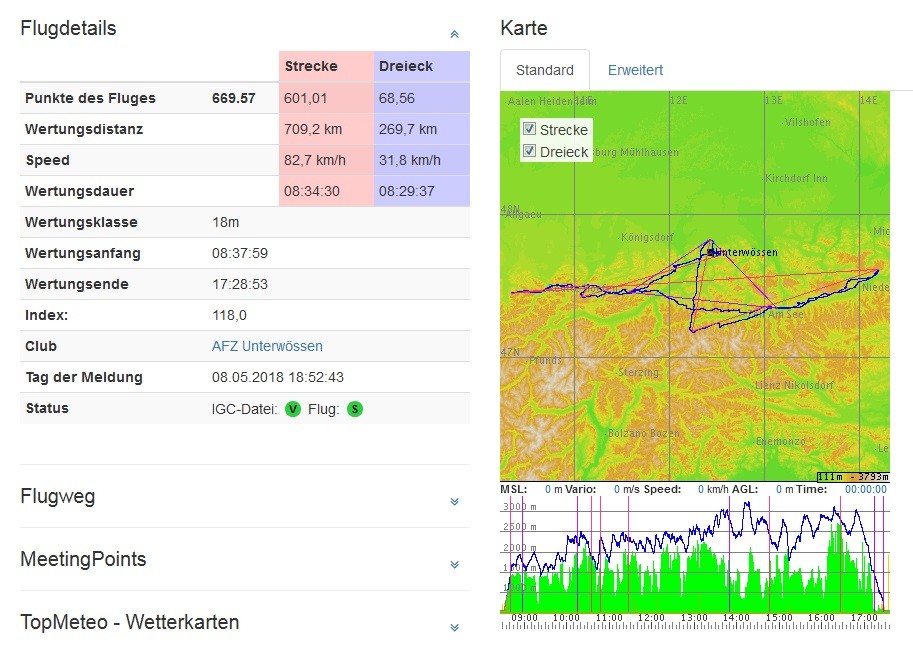Click the Flugdetails heading
Viewport: 913px width, 646px height.
click(68, 28)
